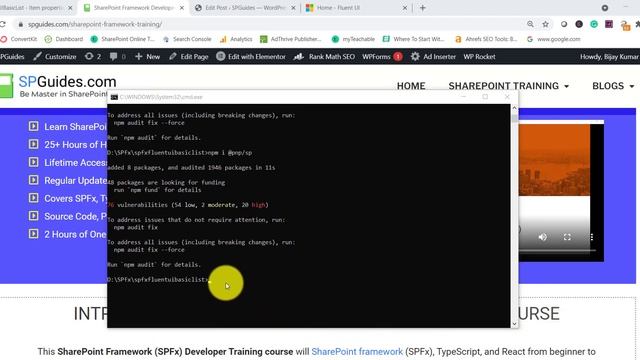The height and width of the screenshot is (360, 640).
Task: Close the Edit Post WordPress tab
Action: click(x=293, y=8)
